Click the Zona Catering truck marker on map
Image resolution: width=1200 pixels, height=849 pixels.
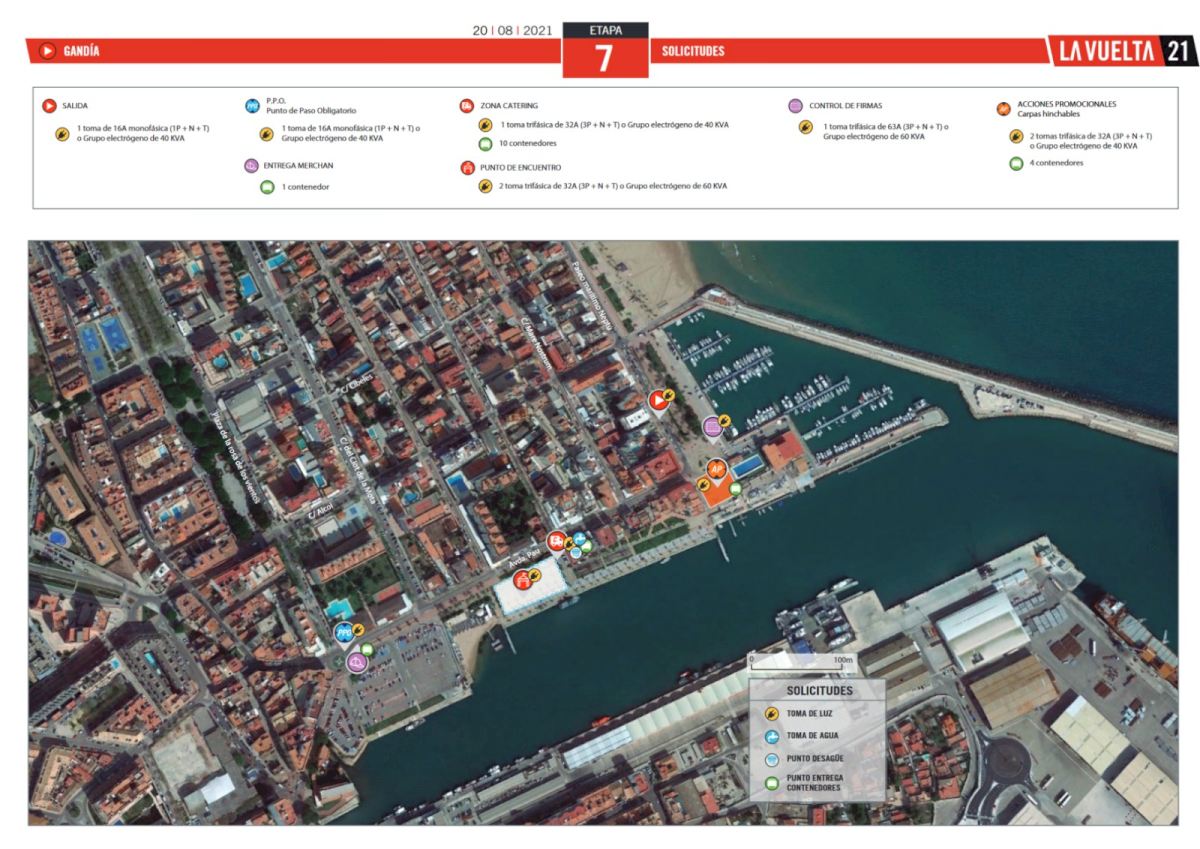coord(555,543)
